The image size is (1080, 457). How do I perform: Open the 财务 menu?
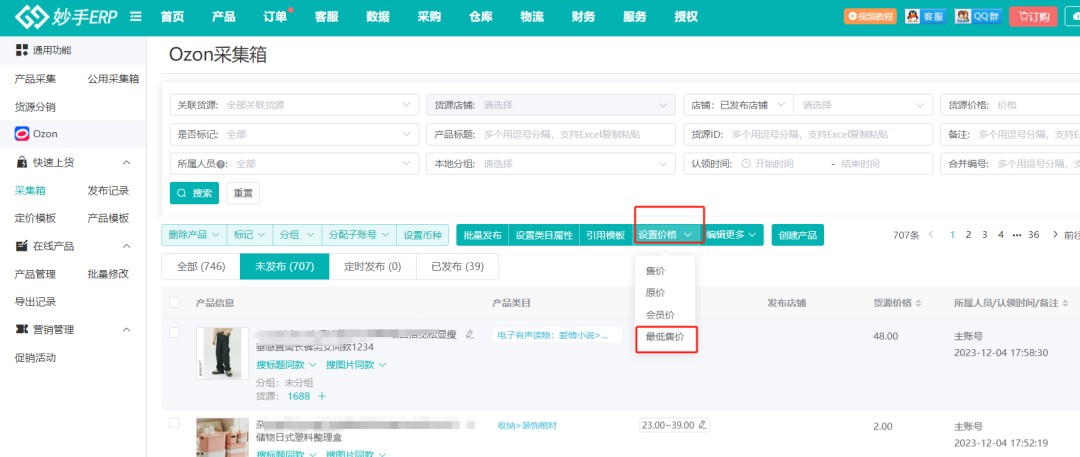point(583,17)
